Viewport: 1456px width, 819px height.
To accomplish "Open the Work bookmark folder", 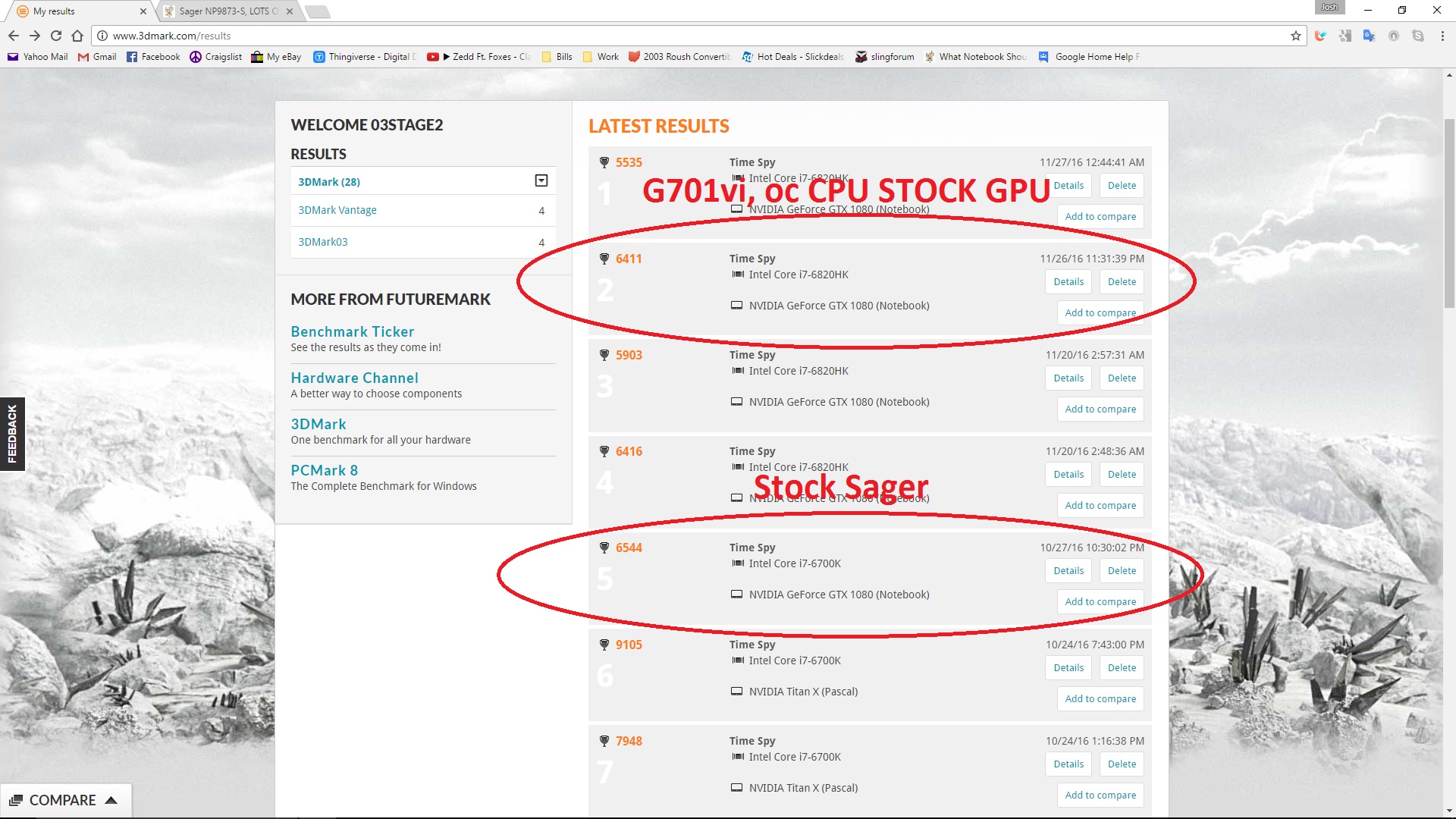I will tap(600, 57).
